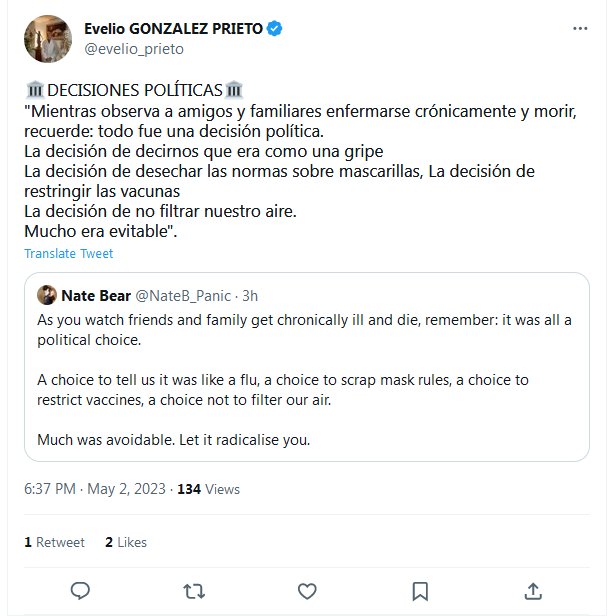Like the tweet with heart icon
608x616 pixels.
308,588
